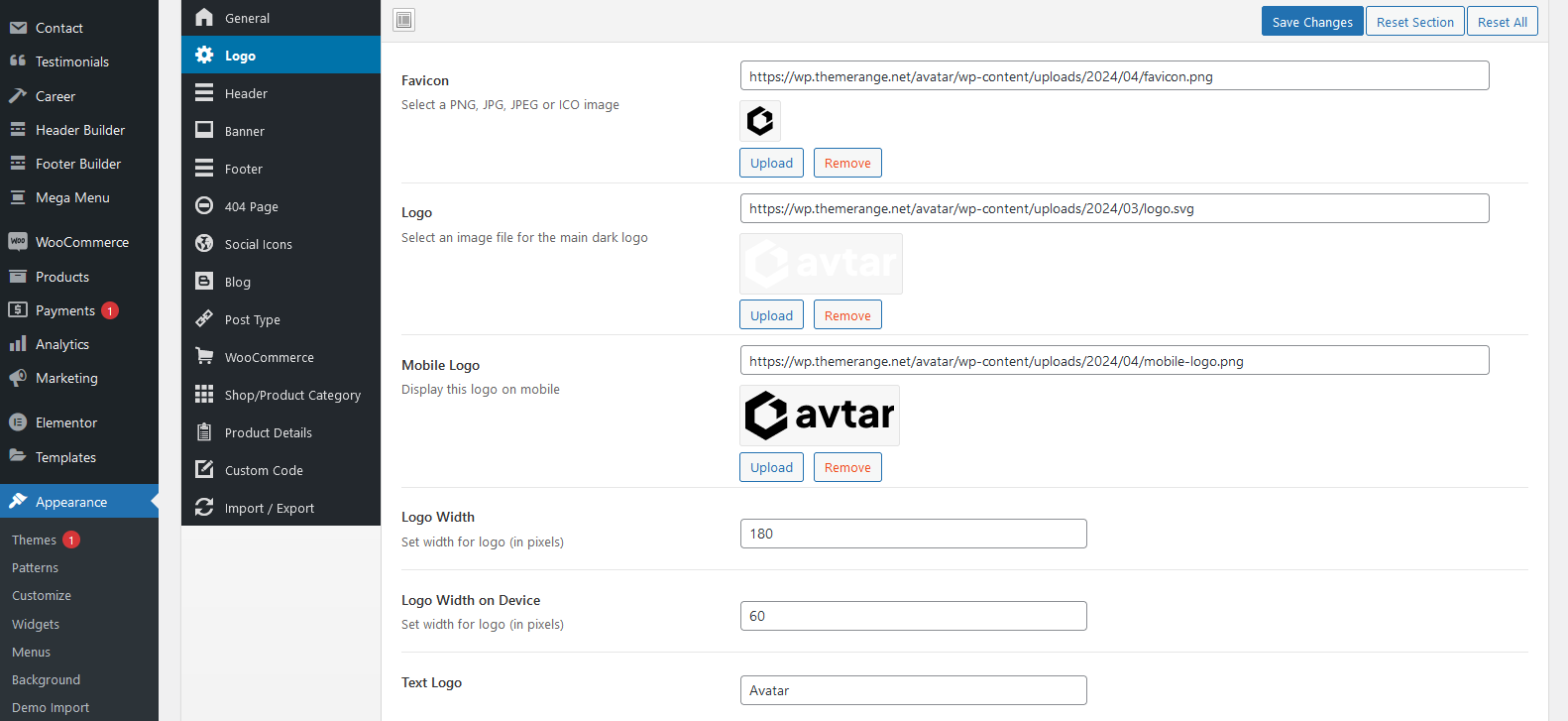The width and height of the screenshot is (1568, 721).
Task: Click the Career hammer icon
Action: coord(18,96)
